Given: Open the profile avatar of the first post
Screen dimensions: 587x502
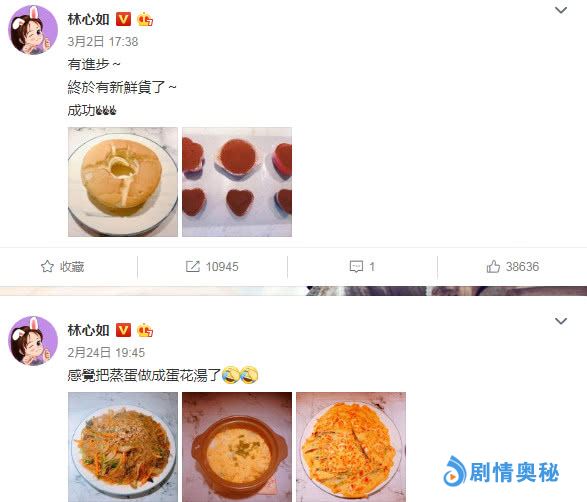Looking at the screenshot, I should 33,30.
